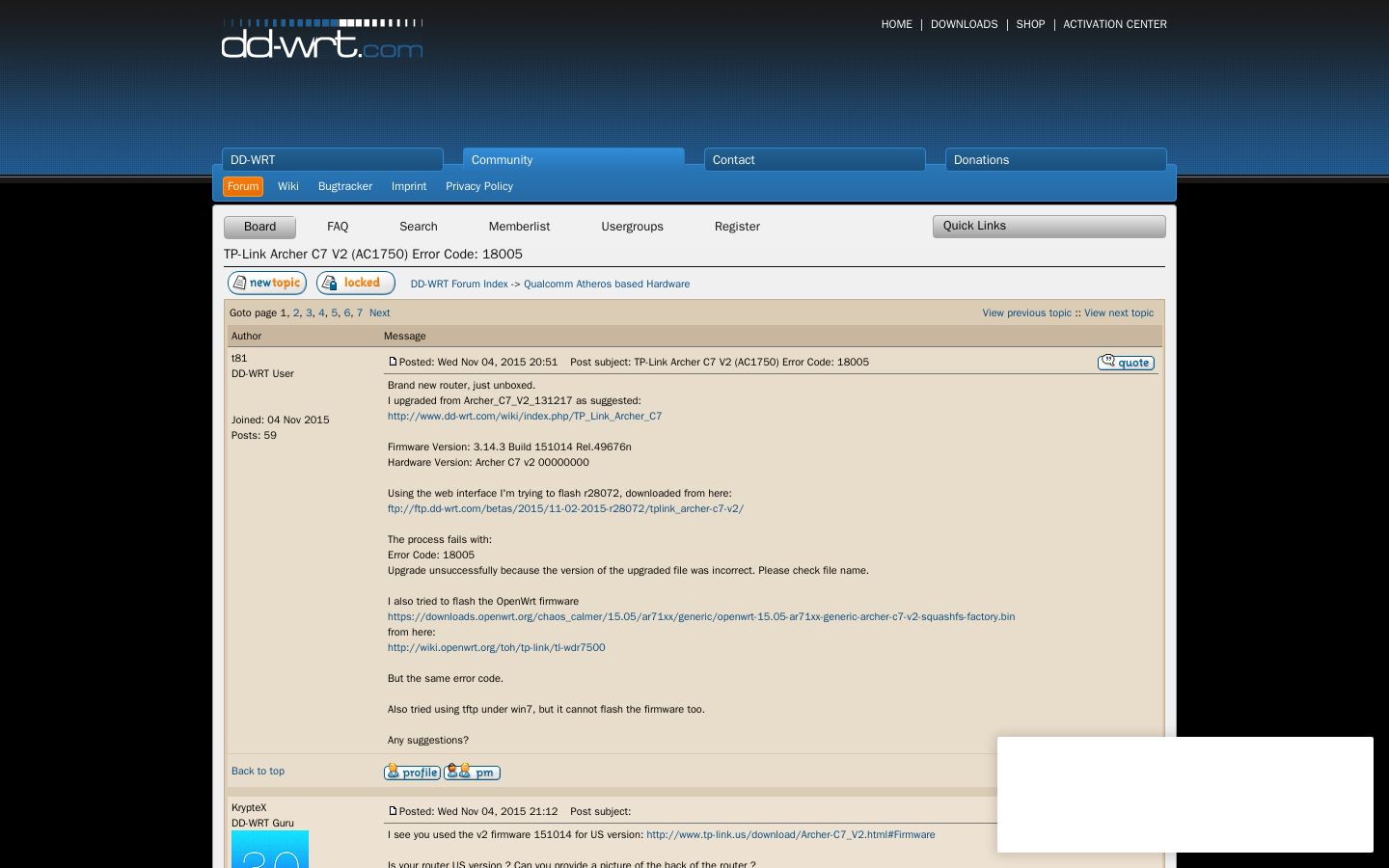Click the post icon beside KrypteX's post date

click(393, 811)
